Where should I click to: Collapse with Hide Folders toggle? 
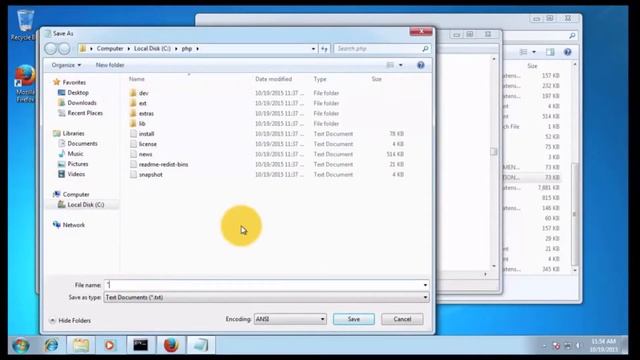(x=70, y=321)
